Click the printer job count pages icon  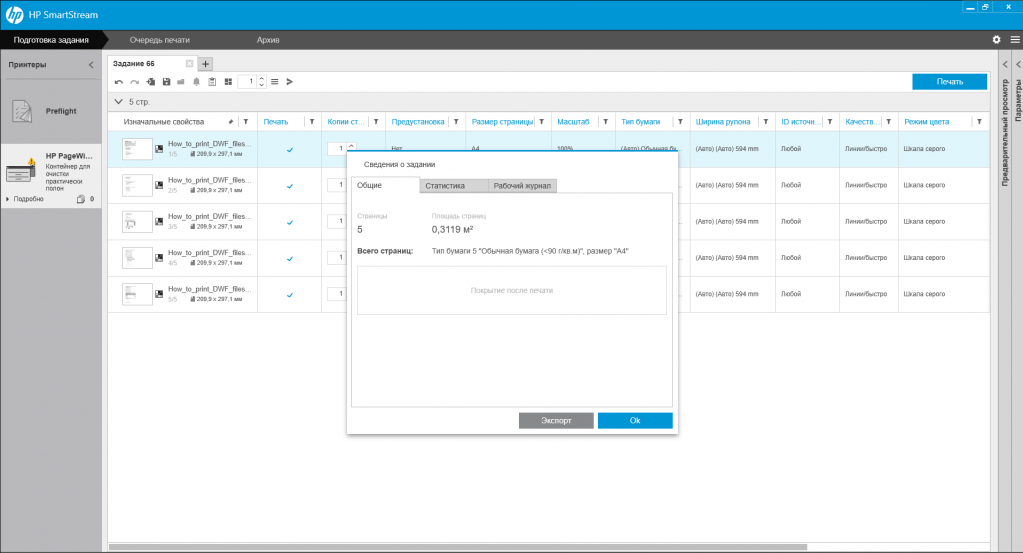[81, 199]
